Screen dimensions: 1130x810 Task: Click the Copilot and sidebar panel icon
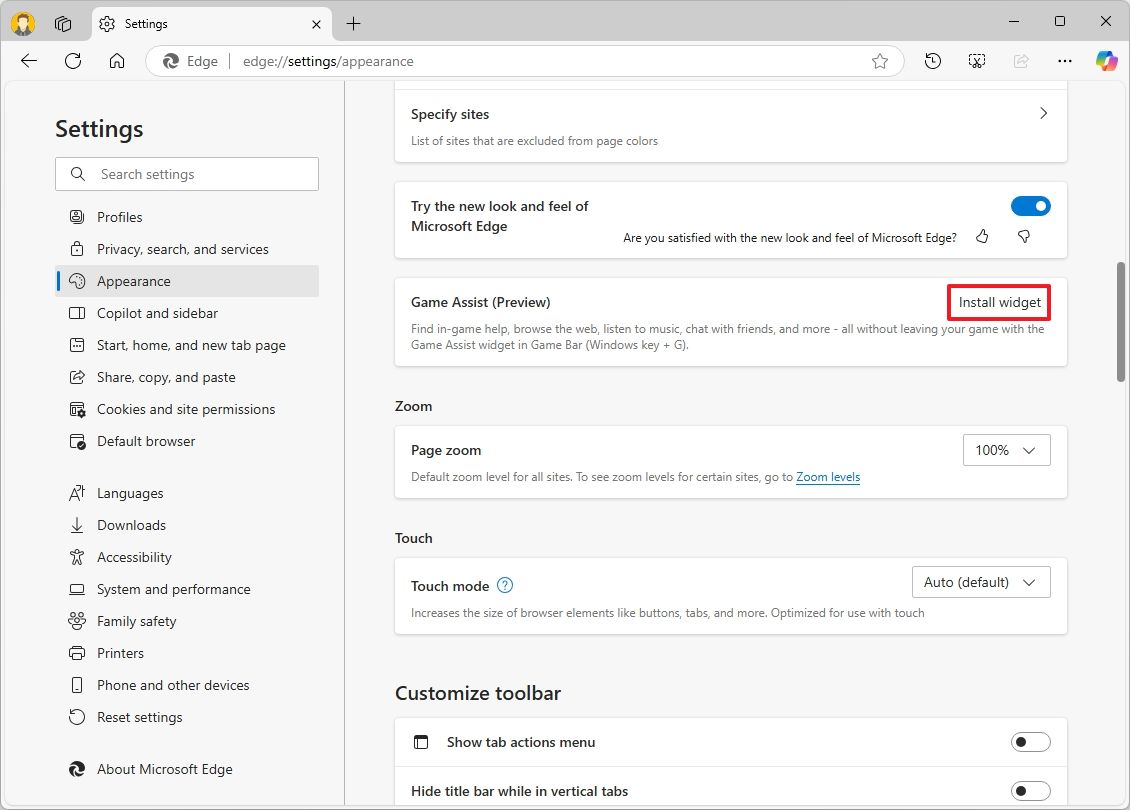pyautogui.click(x=77, y=313)
